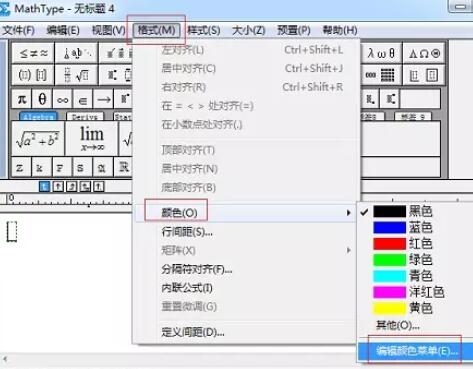This screenshot has width=473, height=369.
Task: Open the 编辑(E) menu
Action: 63,30
